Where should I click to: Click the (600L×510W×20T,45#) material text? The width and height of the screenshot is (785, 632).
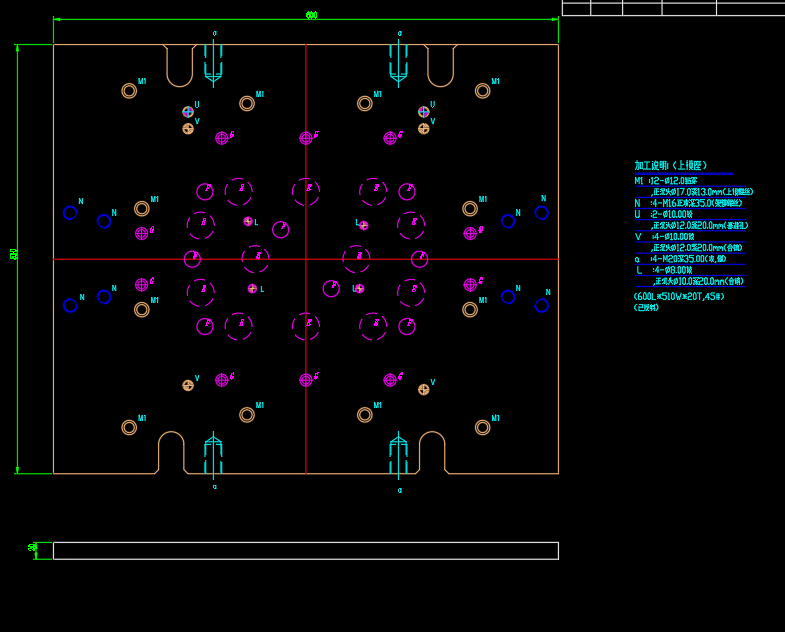[x=678, y=297]
